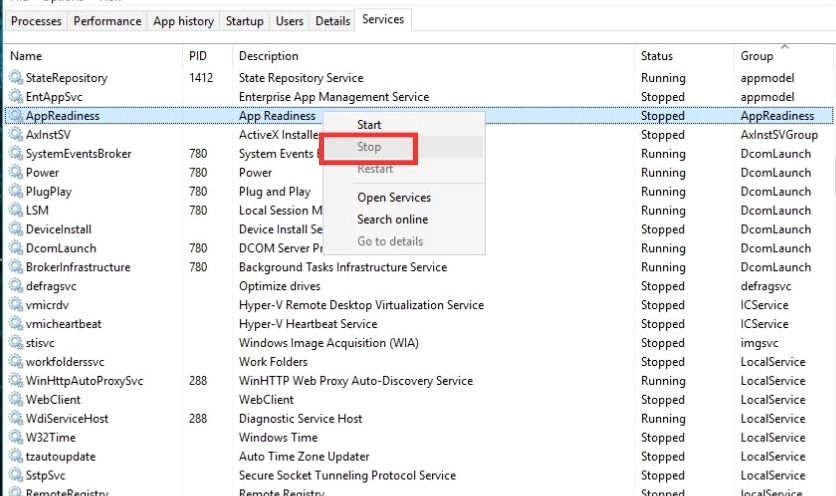The width and height of the screenshot is (836, 496).
Task: Click the stisvc service gear icon
Action: (x=16, y=342)
